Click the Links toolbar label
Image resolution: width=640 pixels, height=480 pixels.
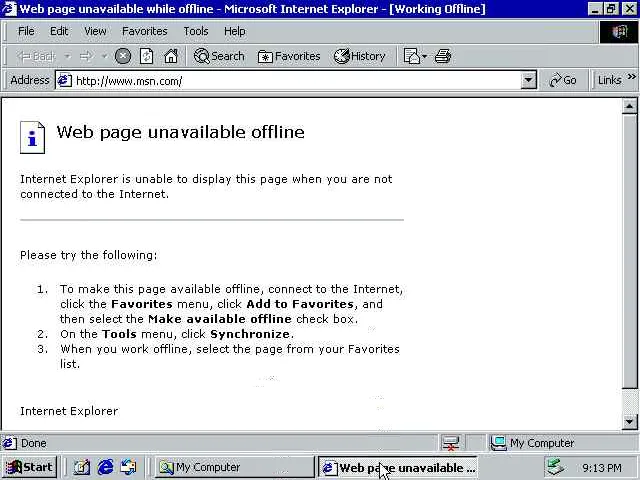tap(609, 80)
